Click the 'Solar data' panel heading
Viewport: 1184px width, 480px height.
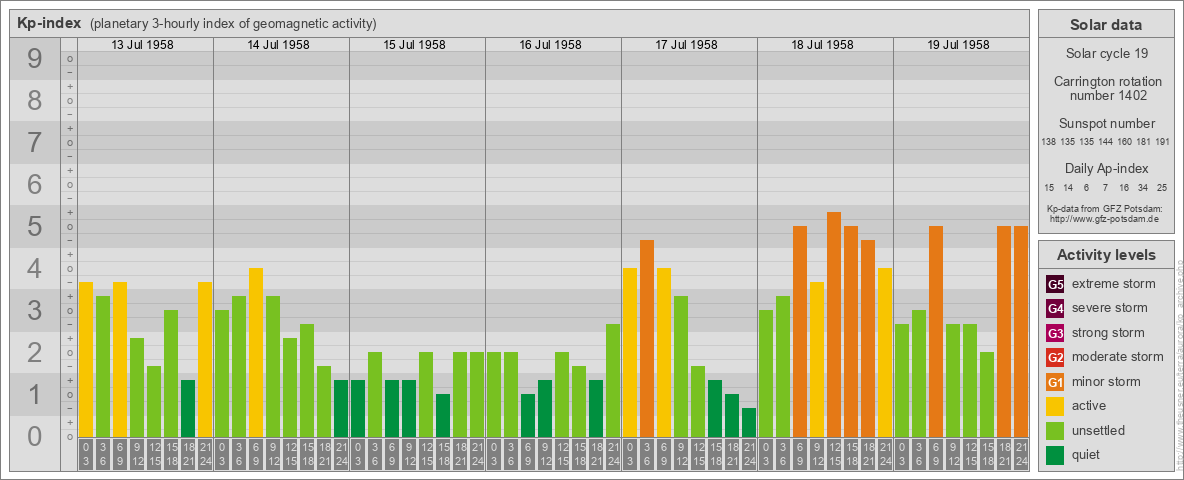(1106, 25)
